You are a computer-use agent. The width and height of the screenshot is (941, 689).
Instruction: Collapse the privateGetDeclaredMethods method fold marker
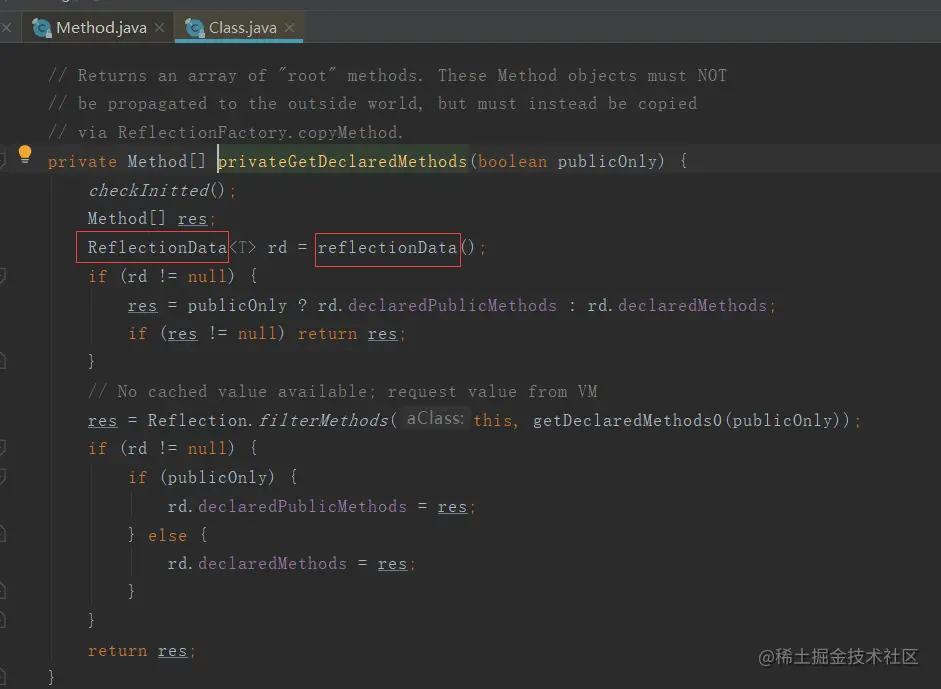(x=2, y=160)
